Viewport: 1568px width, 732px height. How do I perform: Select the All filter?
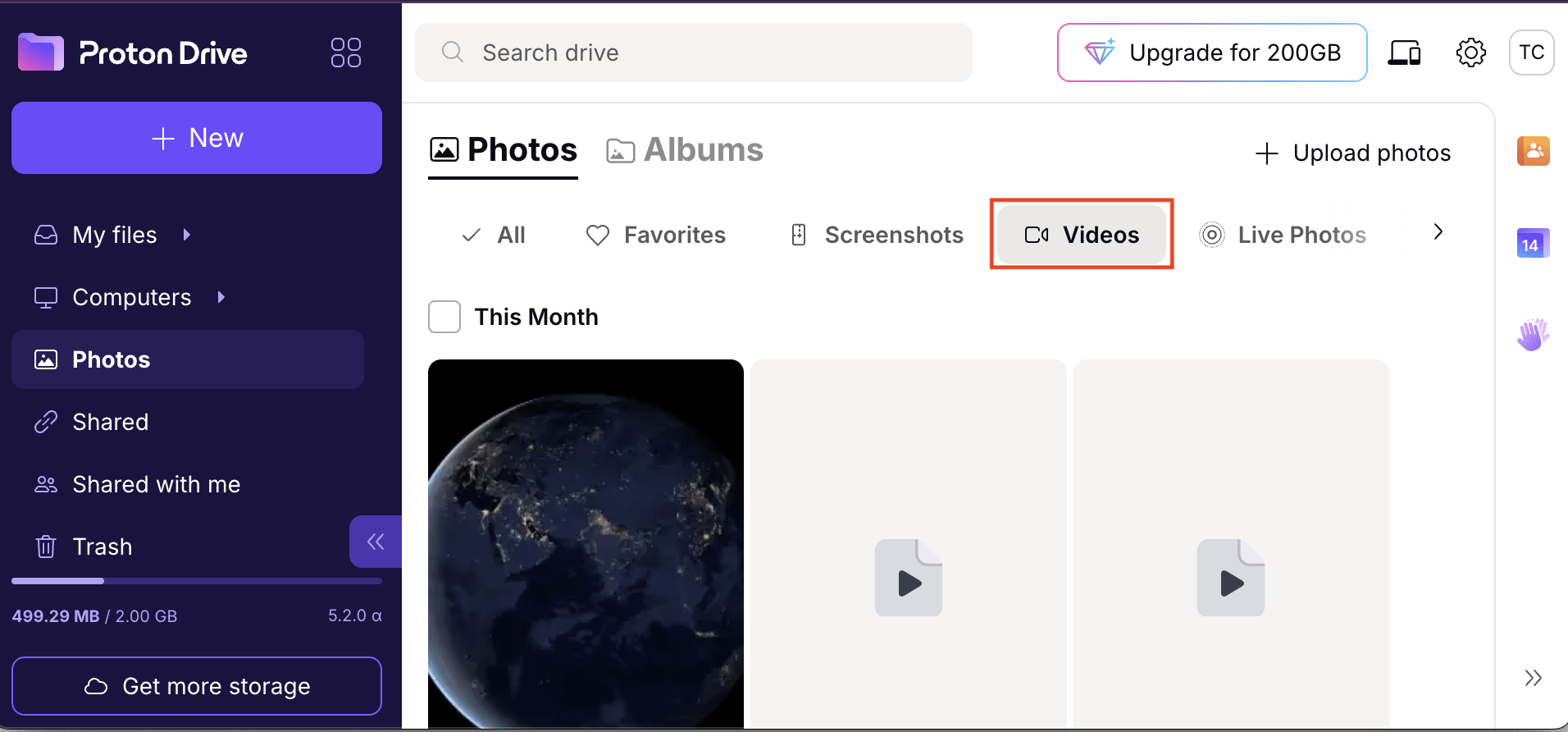494,236
